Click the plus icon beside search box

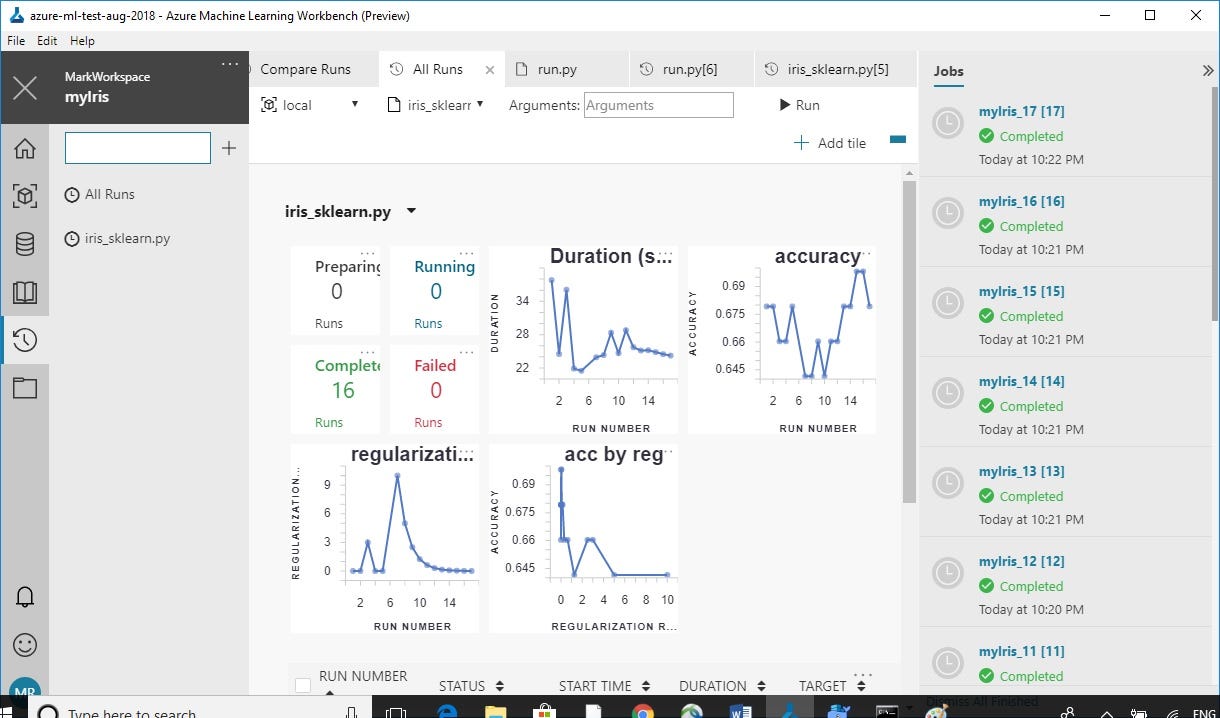229,148
